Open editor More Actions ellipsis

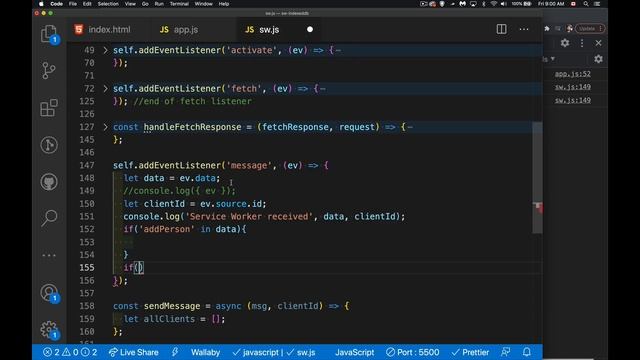point(524,29)
